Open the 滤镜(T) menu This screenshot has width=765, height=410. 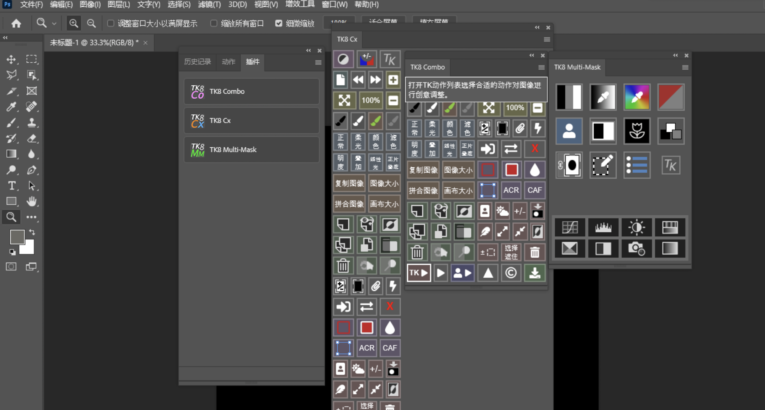pyautogui.click(x=209, y=4)
